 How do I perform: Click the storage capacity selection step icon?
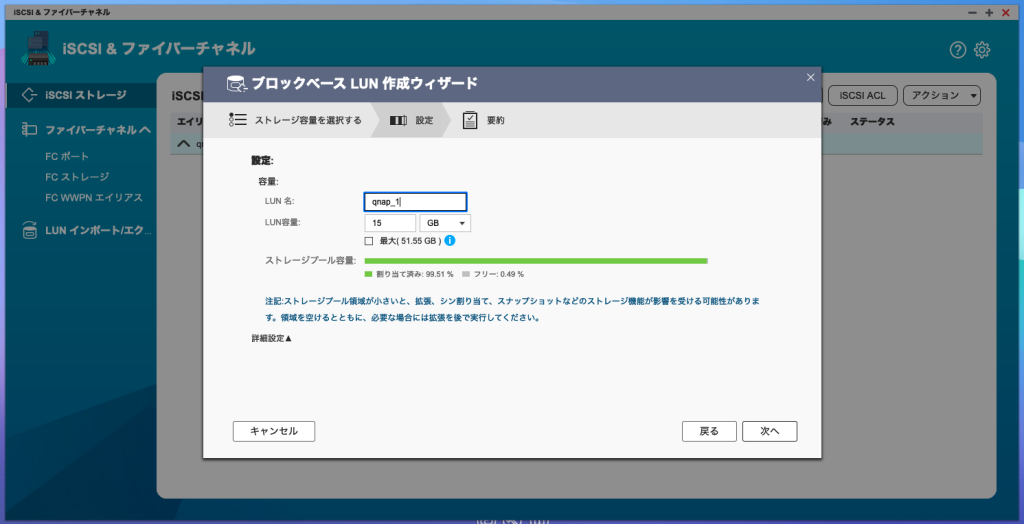coord(237,120)
